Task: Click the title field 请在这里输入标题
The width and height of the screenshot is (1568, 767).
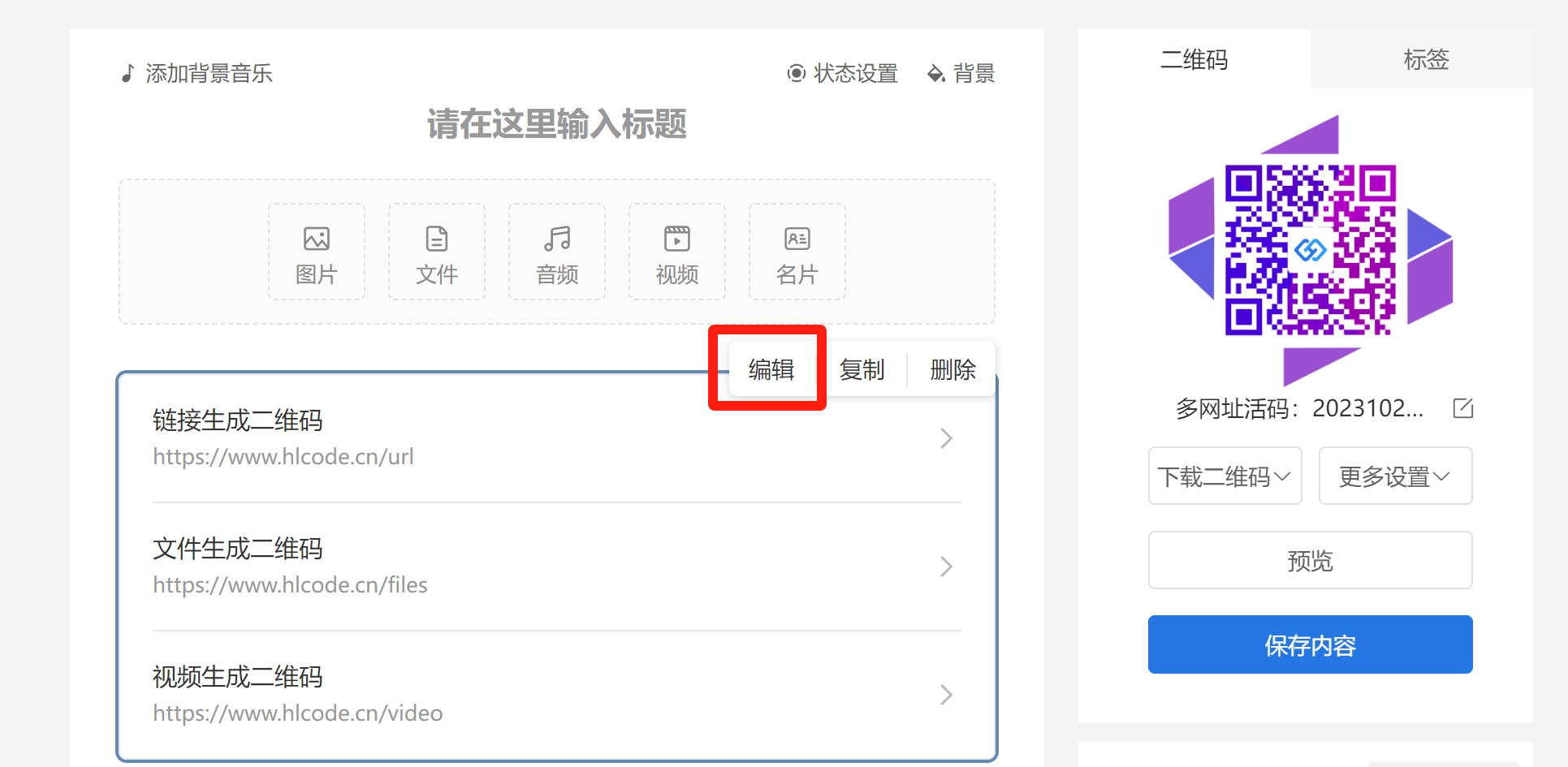Action: (557, 124)
